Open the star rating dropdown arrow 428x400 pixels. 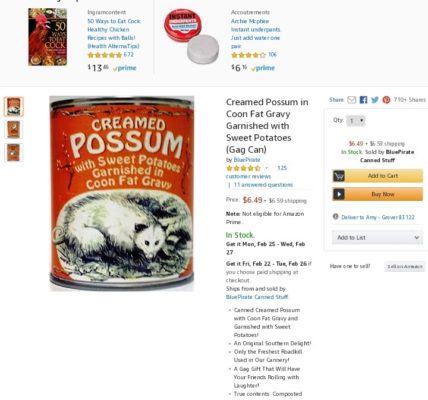[266, 168]
